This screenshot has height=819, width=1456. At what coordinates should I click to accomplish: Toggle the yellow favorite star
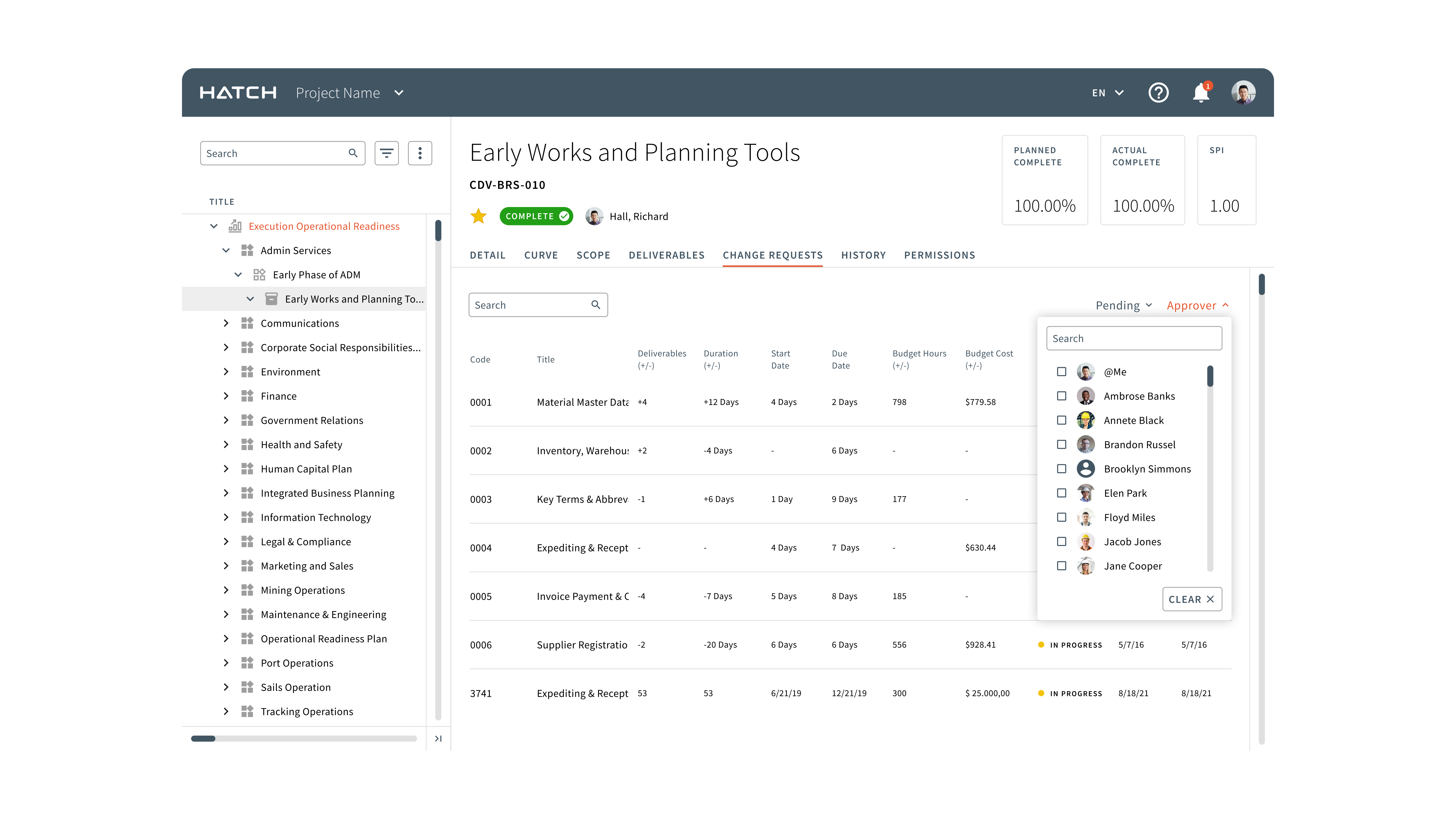(x=479, y=216)
